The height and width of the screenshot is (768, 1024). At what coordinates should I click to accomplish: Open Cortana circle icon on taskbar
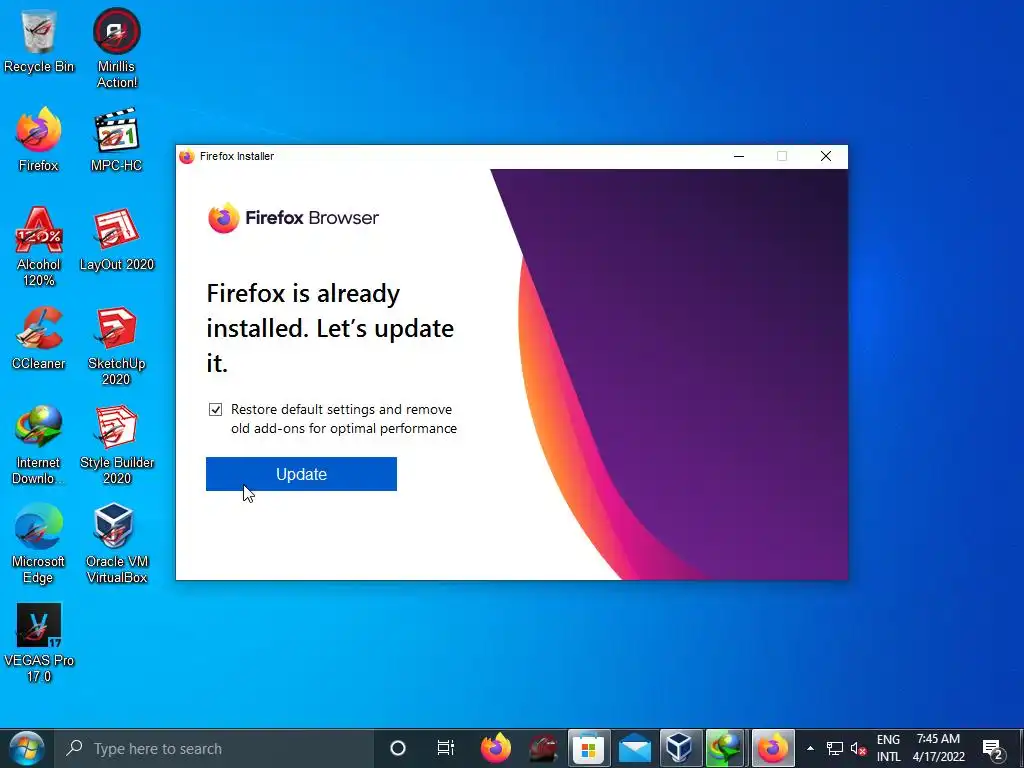(397, 748)
